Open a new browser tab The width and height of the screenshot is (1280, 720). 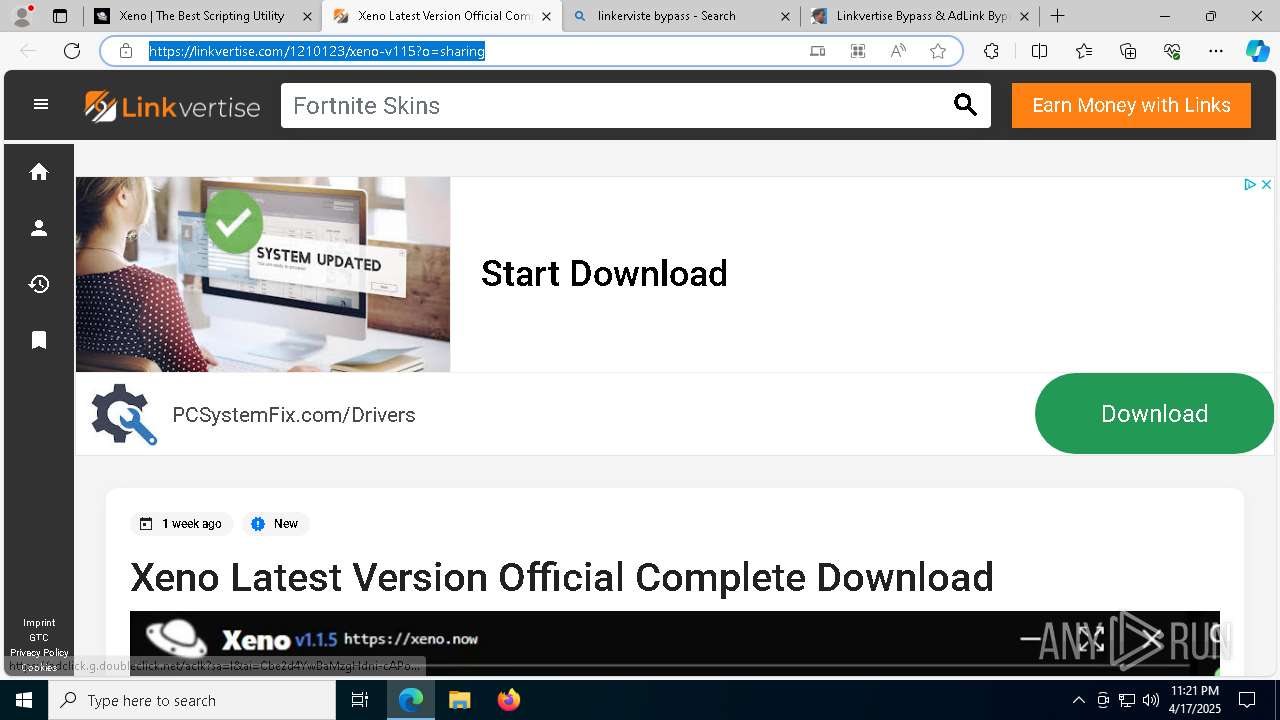[x=1058, y=16]
